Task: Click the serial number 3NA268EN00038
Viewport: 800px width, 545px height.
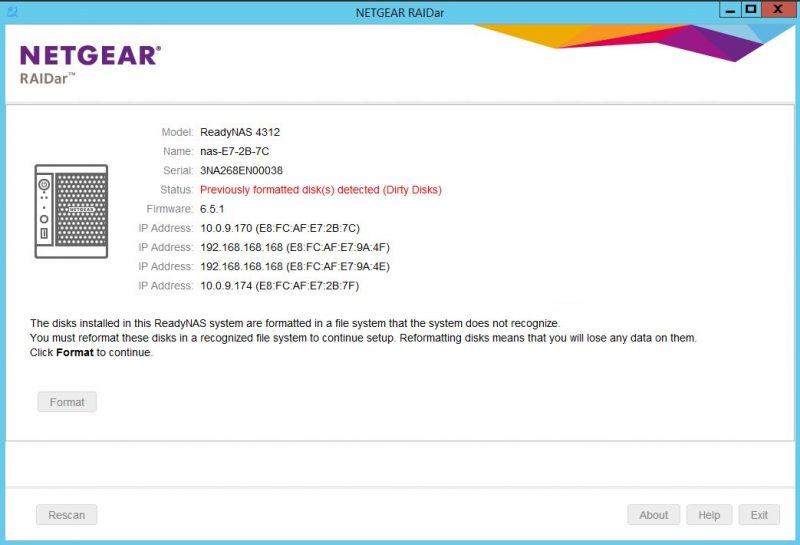Action: [241, 170]
